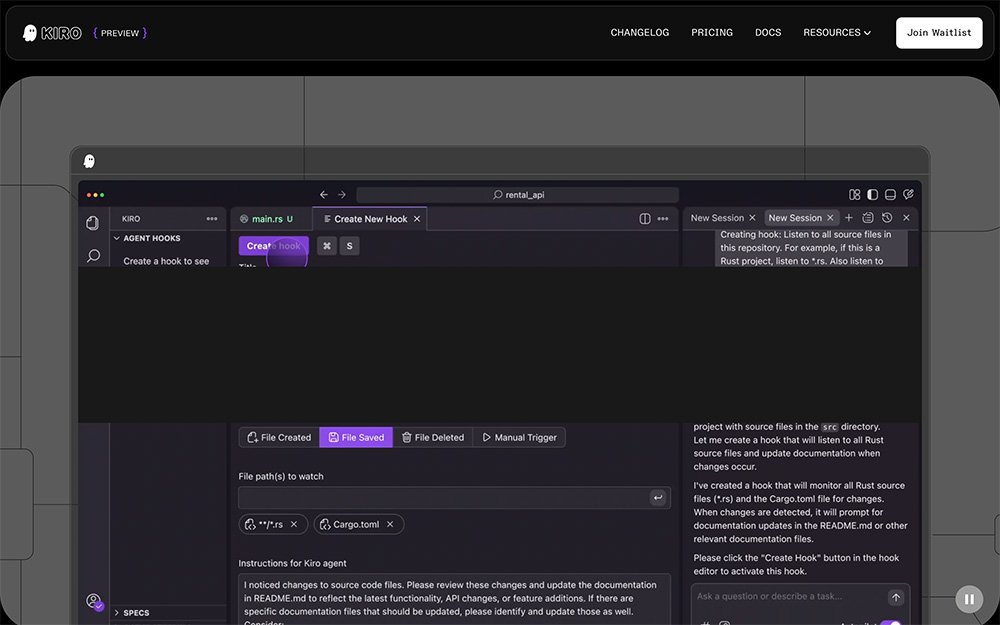The width and height of the screenshot is (1000, 625).
Task: Close the active second New Session tab
Action: point(830,217)
